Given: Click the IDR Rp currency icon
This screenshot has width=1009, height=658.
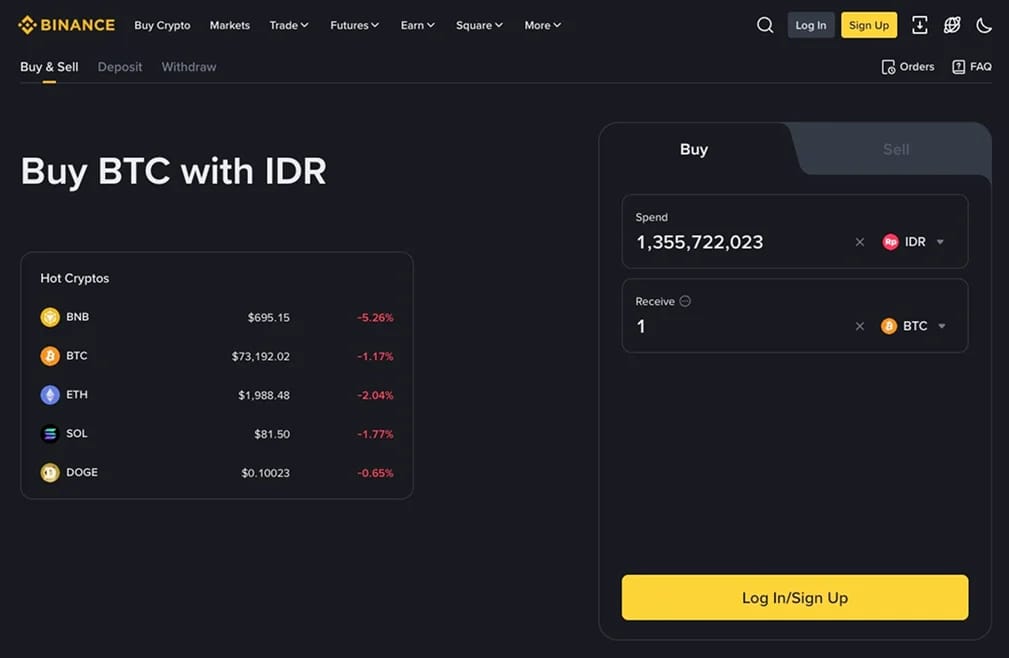Looking at the screenshot, I should click(891, 242).
